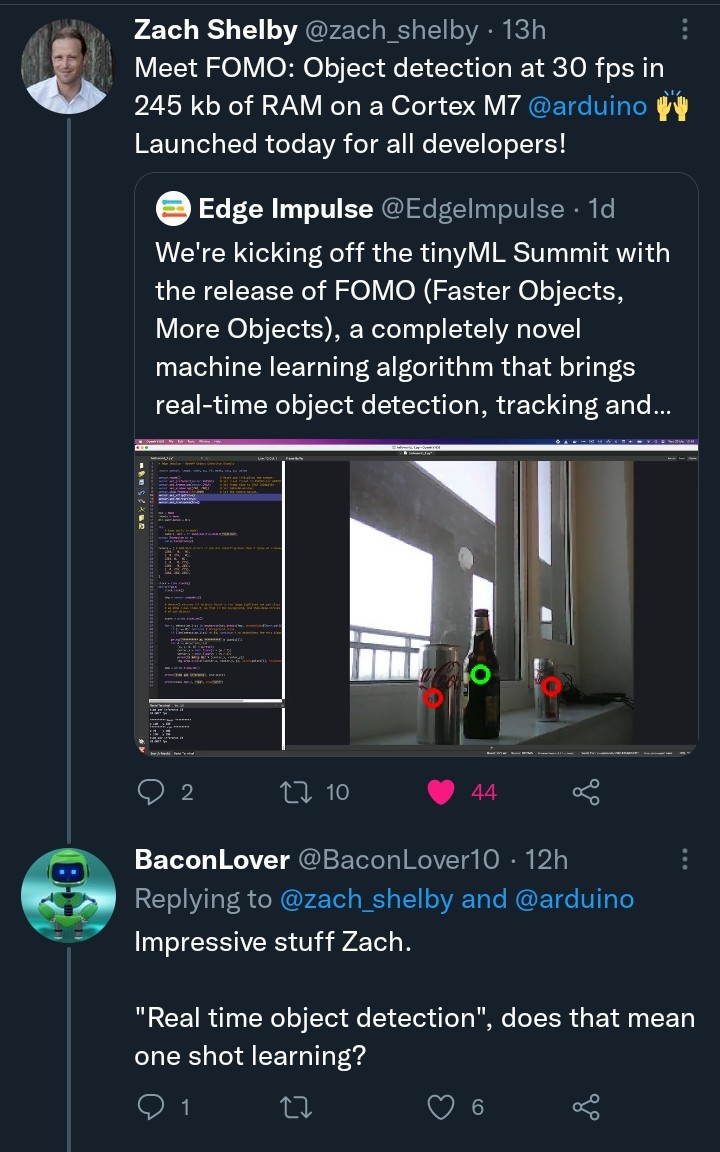Like BaconLover's reply

441,1107
